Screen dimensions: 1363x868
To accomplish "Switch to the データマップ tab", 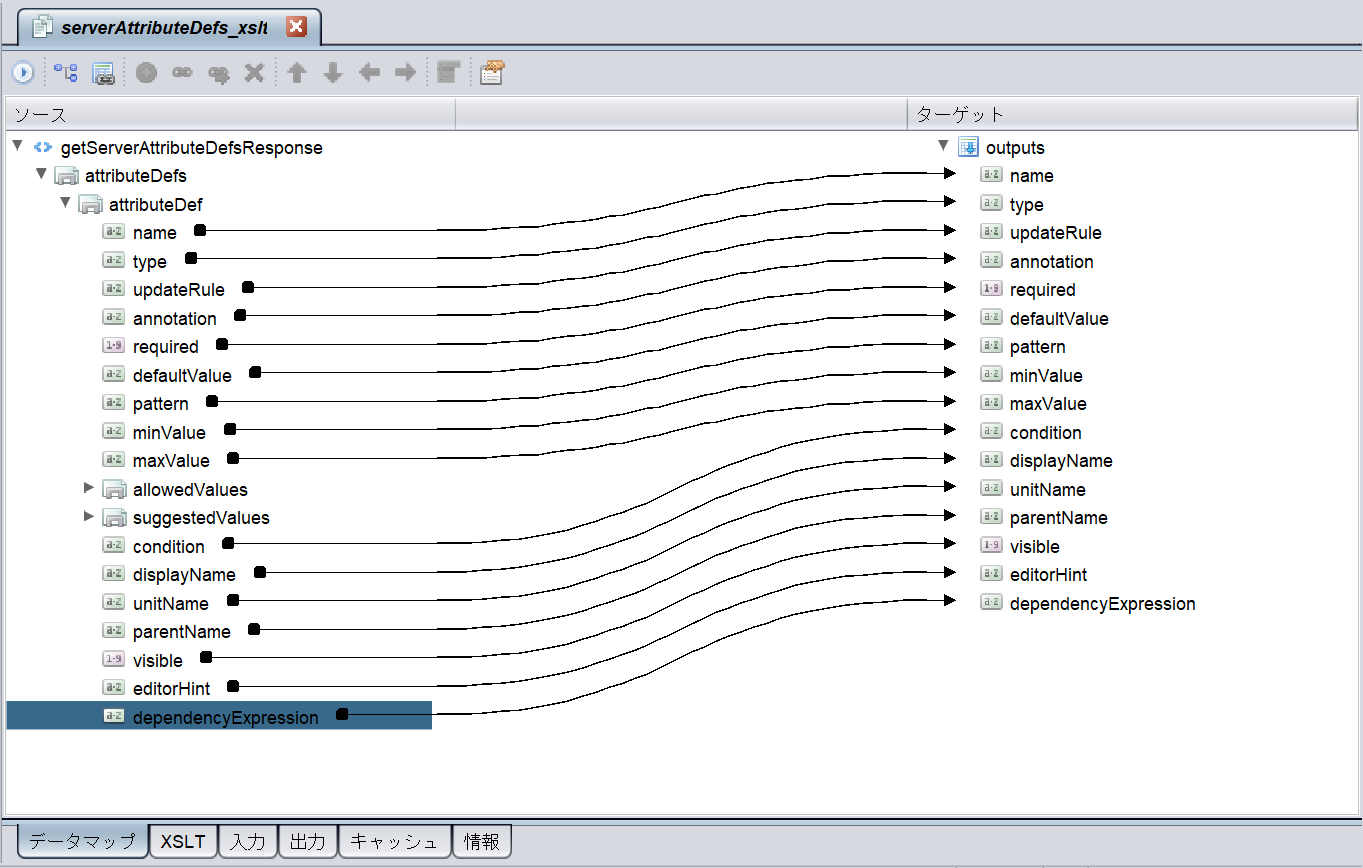I will pos(82,841).
